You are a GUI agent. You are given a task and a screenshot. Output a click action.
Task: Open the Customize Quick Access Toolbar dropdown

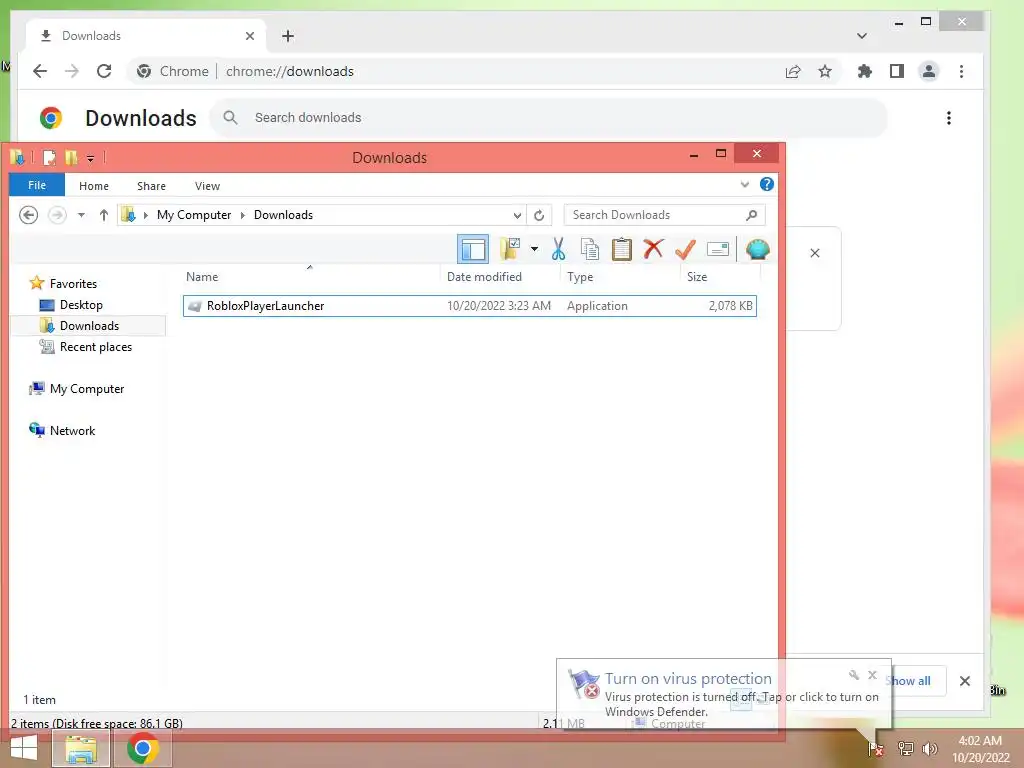click(x=90, y=158)
